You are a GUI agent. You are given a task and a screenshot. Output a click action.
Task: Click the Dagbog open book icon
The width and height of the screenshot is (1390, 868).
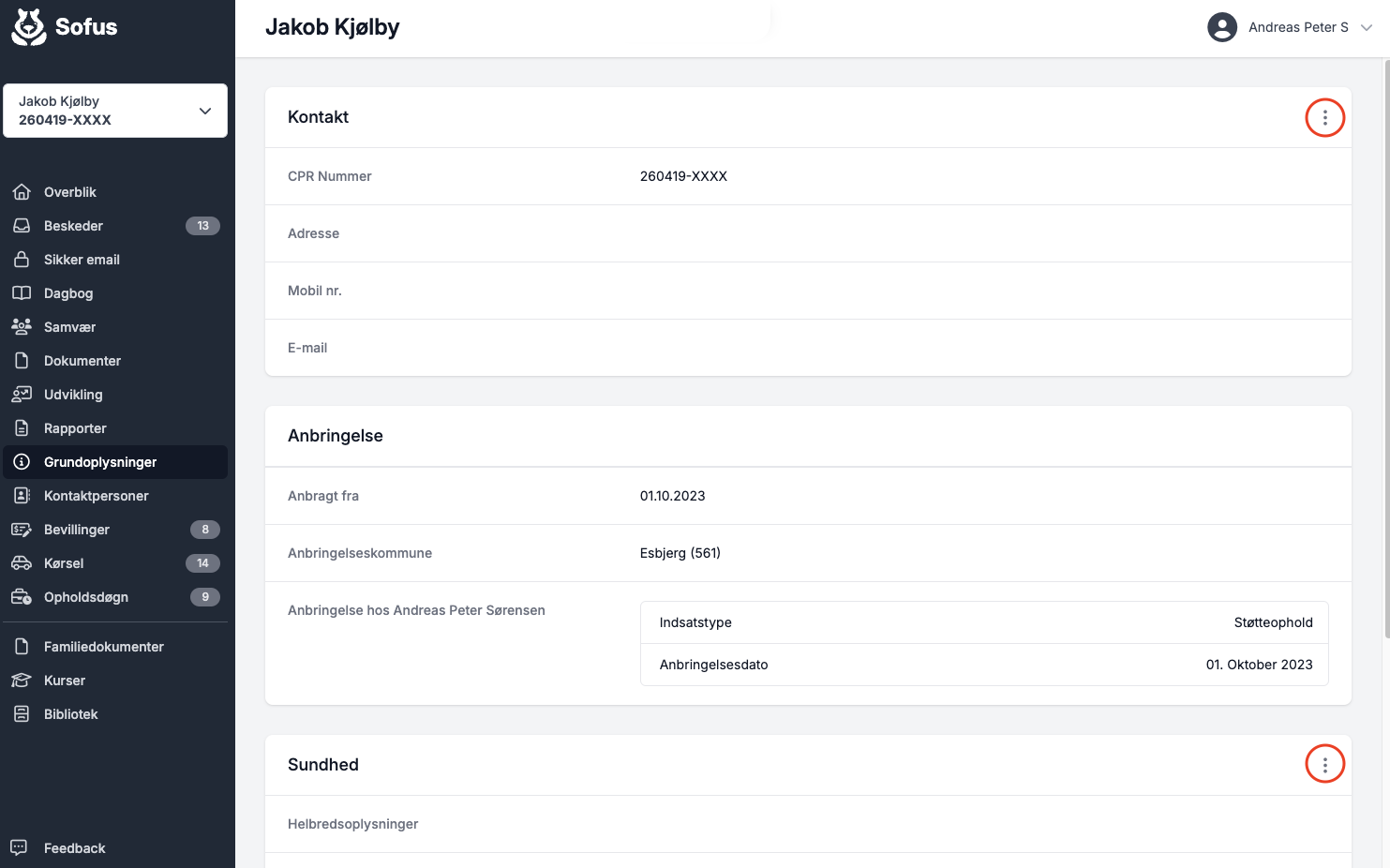tap(22, 293)
